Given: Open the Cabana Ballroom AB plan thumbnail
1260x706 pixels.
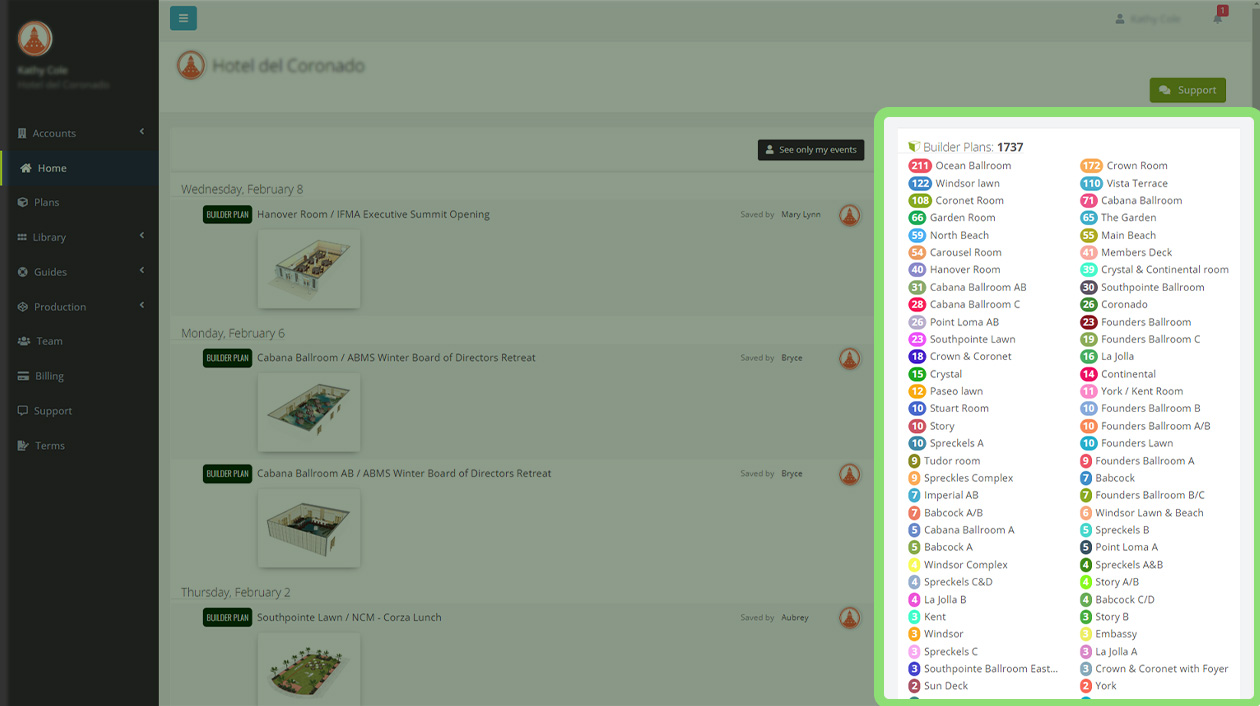Looking at the screenshot, I should click(x=309, y=528).
